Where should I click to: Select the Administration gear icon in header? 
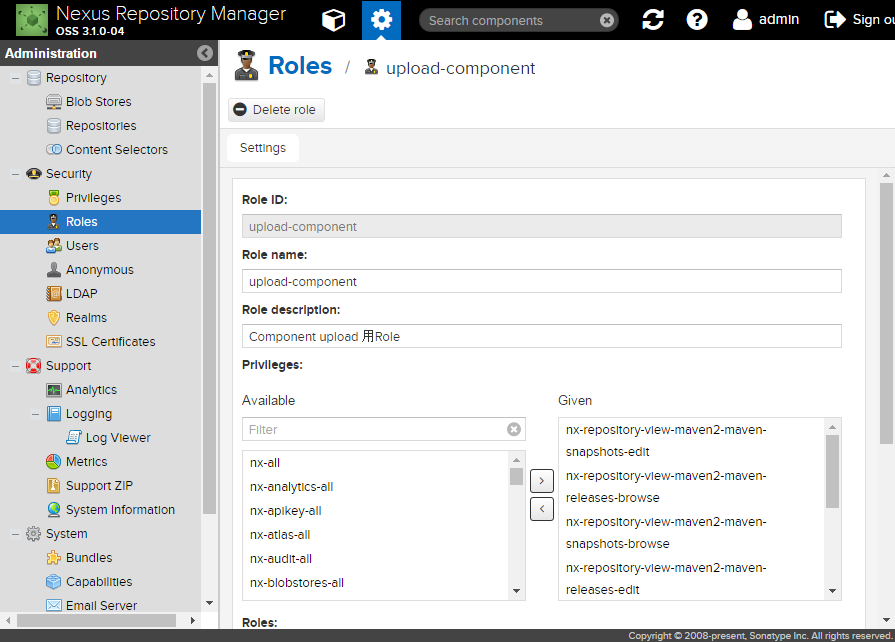click(381, 20)
